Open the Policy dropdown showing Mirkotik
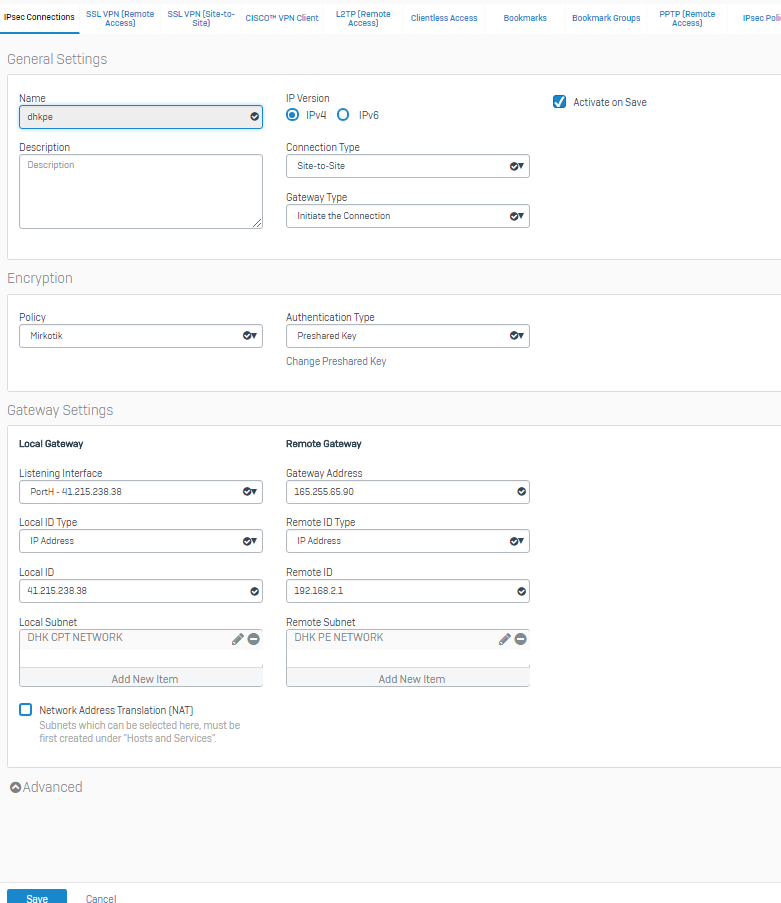Screen dimensions: 781x903 140,336
